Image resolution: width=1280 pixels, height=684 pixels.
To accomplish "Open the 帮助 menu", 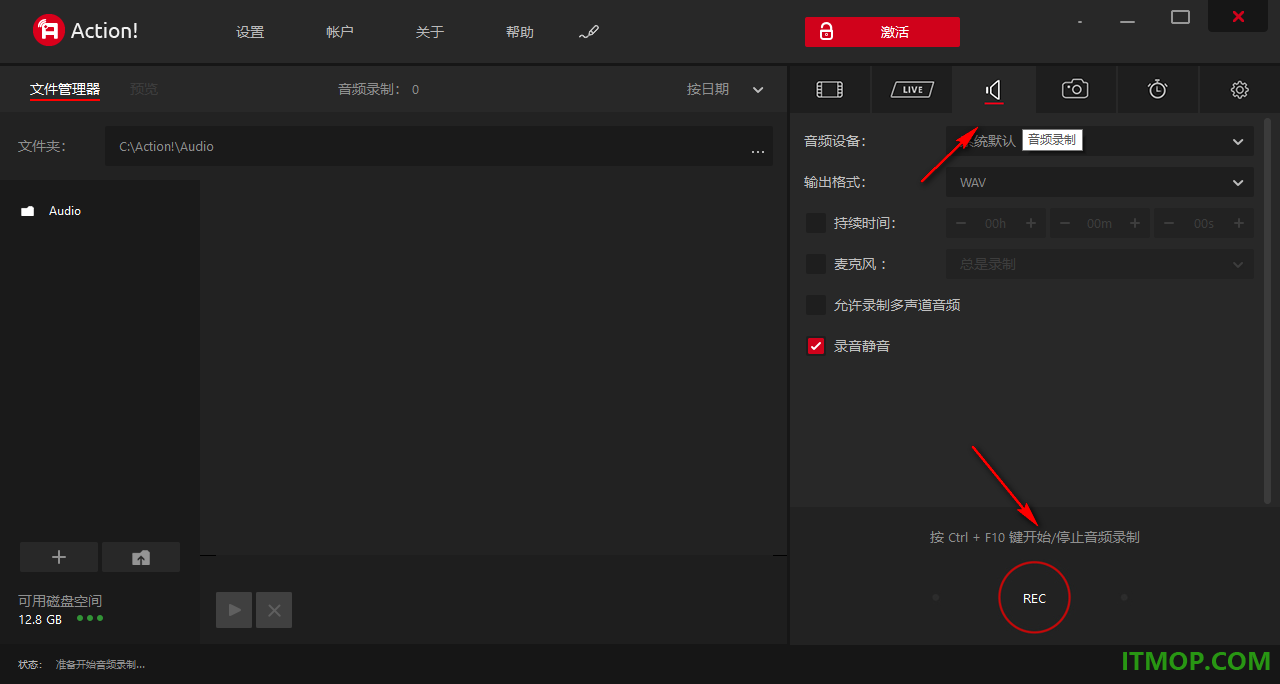I will tap(520, 32).
